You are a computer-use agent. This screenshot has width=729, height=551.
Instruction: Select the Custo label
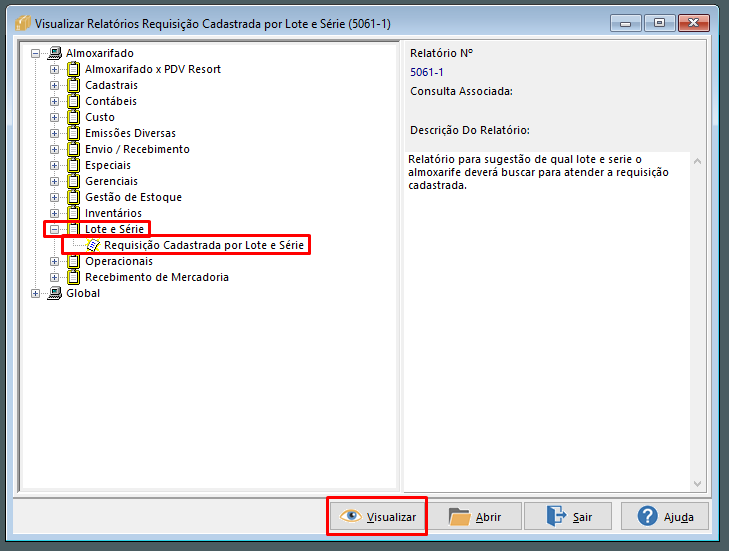[x=99, y=117]
